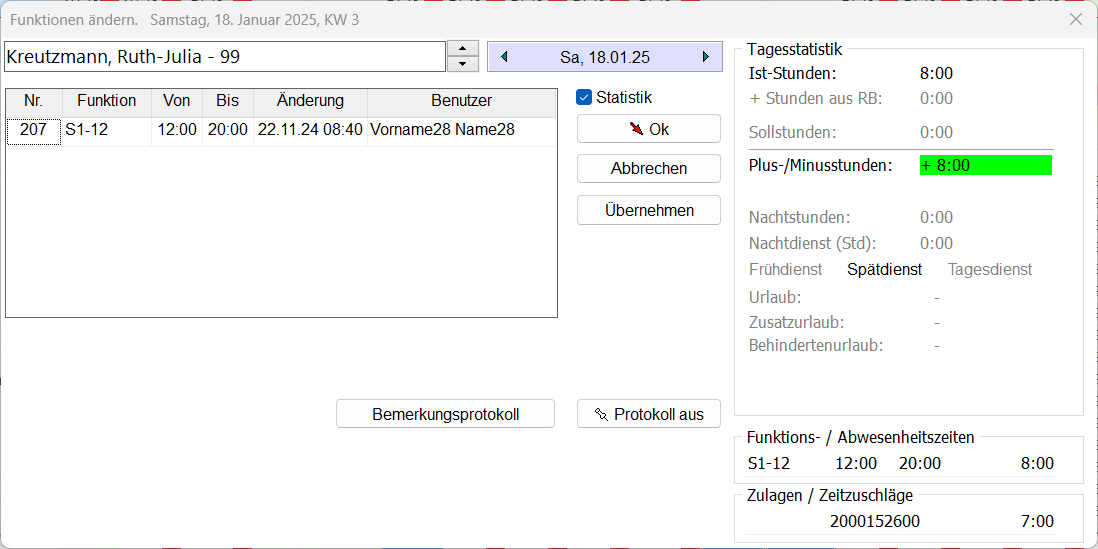Select row number 207 in the table
The image size is (1098, 549).
pos(34,130)
